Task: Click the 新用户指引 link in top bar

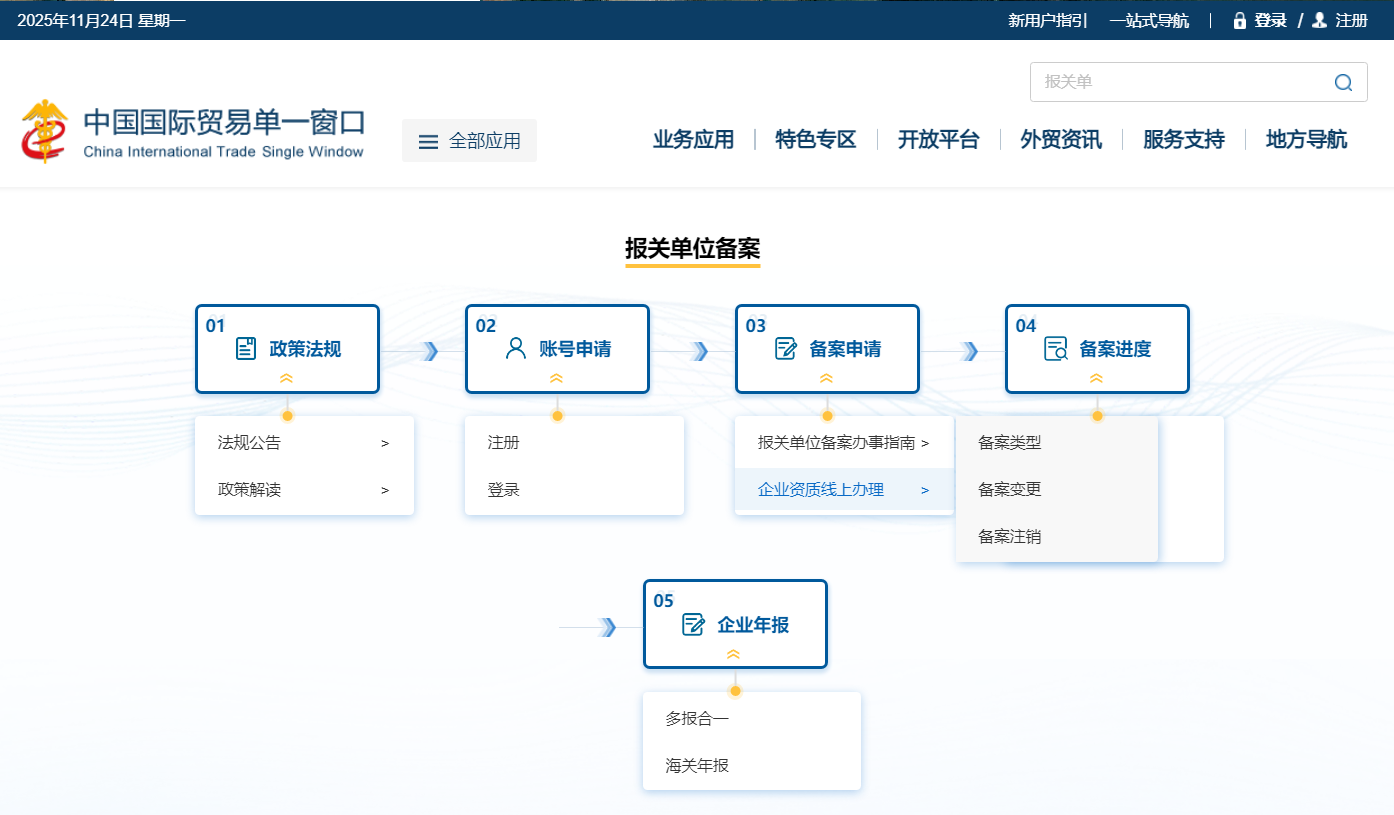Action: coord(1047,20)
